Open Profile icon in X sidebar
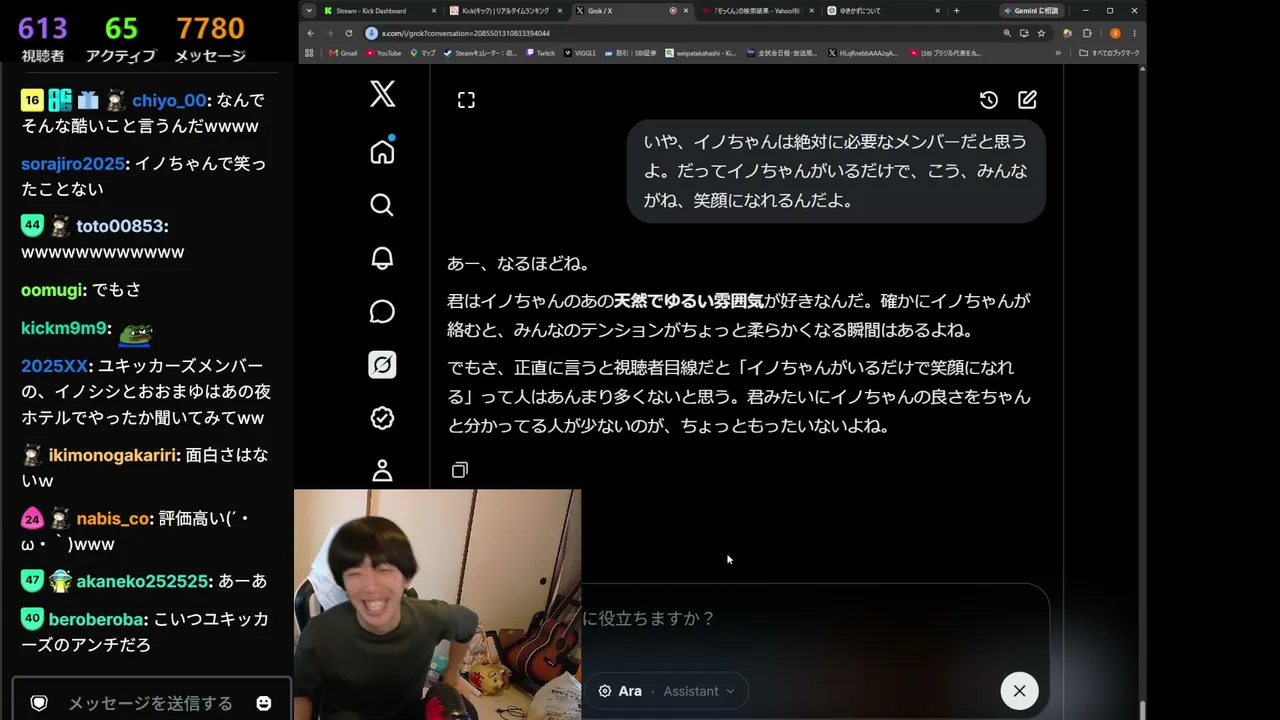Image resolution: width=1280 pixels, height=720 pixels. (x=382, y=470)
